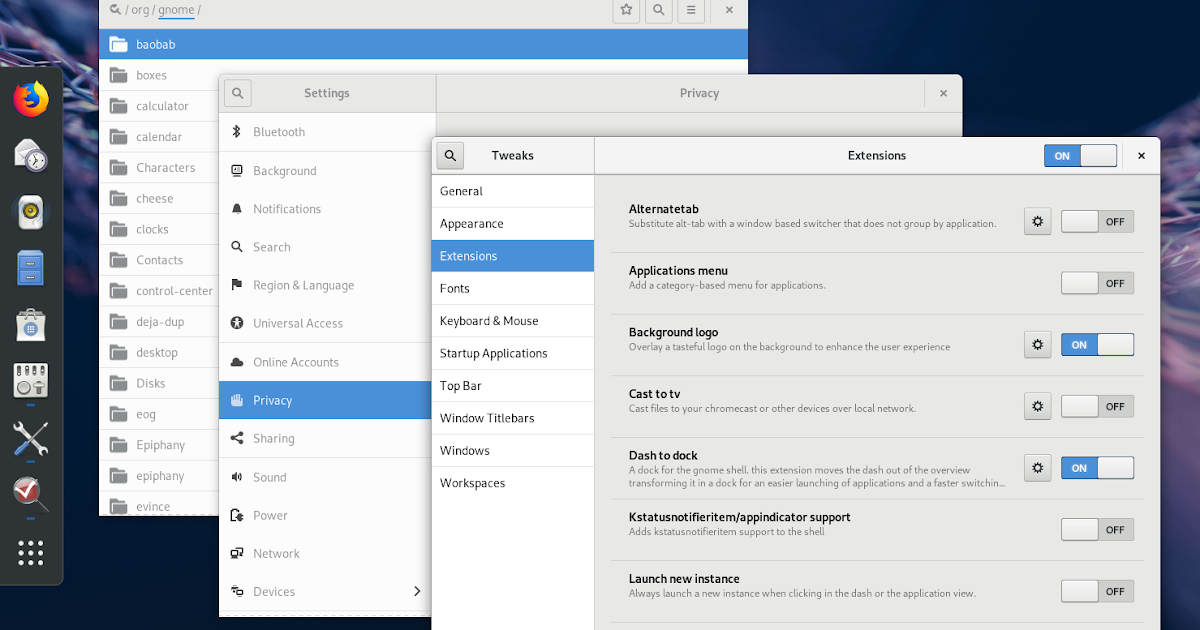
Task: Show applications grid in the dock
Action: point(31,553)
